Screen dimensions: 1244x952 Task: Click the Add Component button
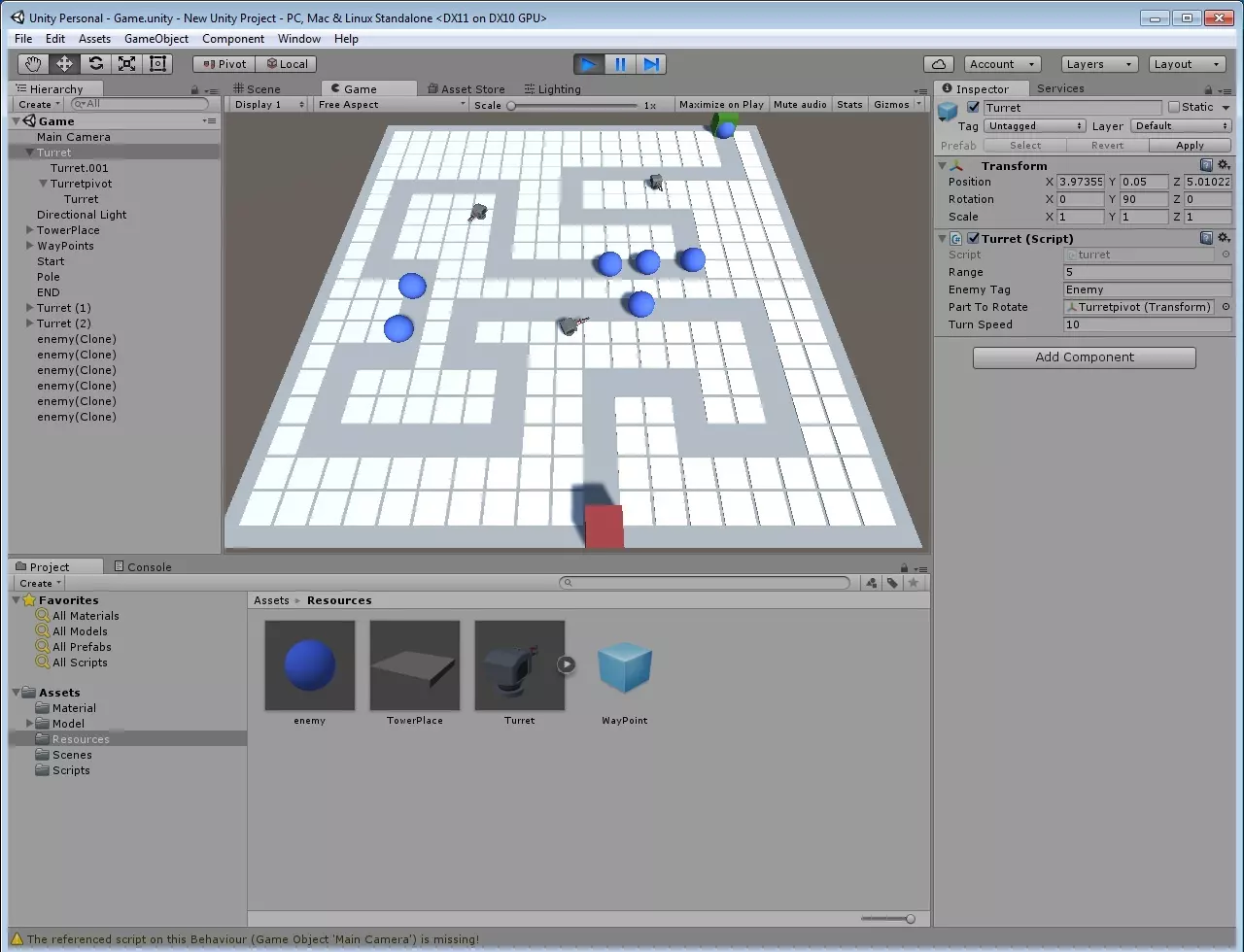1084,357
